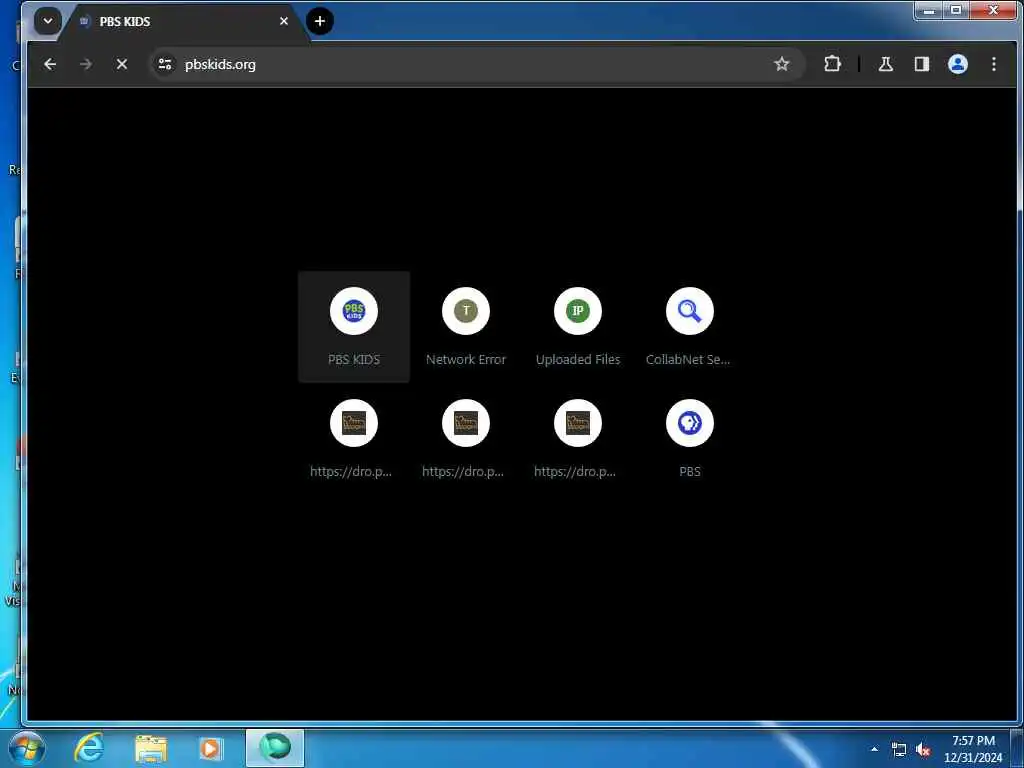Viewport: 1024px width, 768px height.
Task: Open the PBS shortcut with blue logo
Action: pos(690,439)
